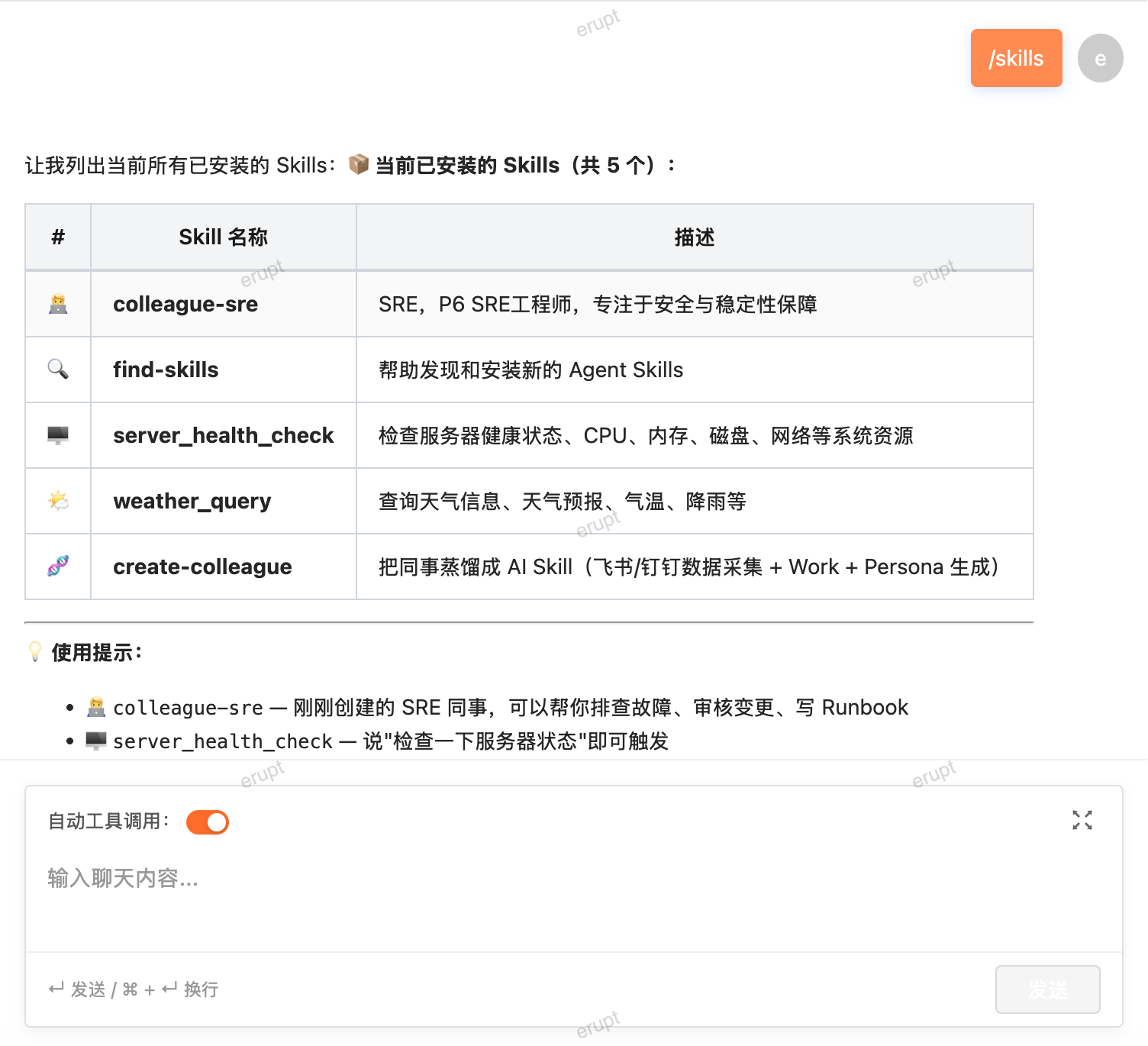Click the monitor icon for server_health_check row
The image size is (1148, 1046).
[58, 435]
